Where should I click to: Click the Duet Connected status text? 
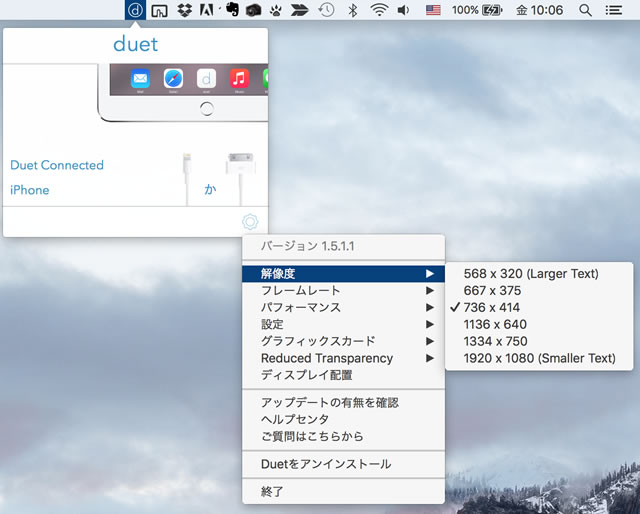pos(57,165)
